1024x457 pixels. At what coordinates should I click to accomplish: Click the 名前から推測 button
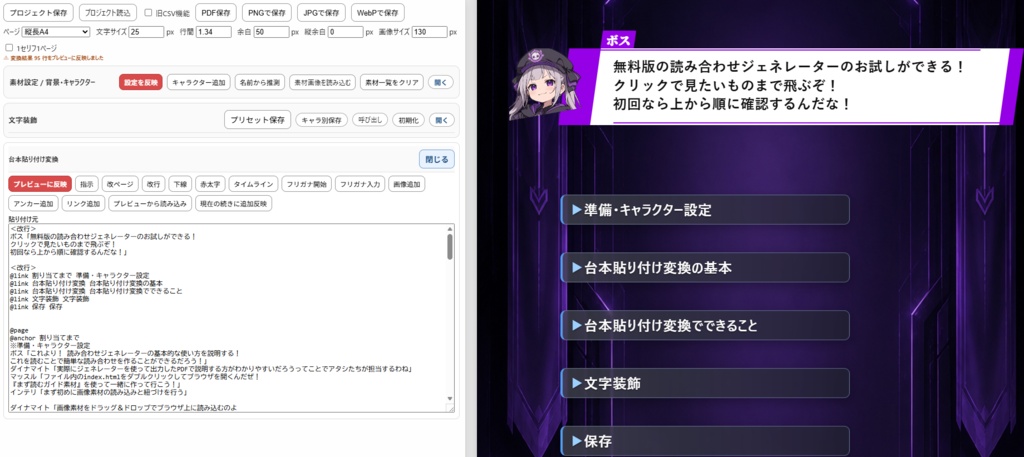pos(259,82)
